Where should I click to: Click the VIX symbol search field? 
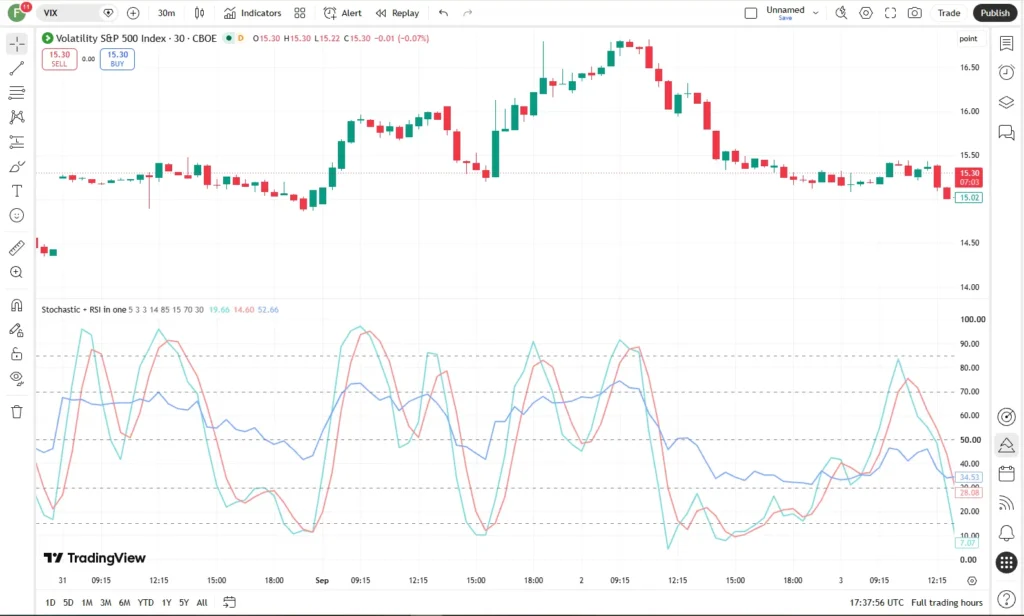coord(77,12)
